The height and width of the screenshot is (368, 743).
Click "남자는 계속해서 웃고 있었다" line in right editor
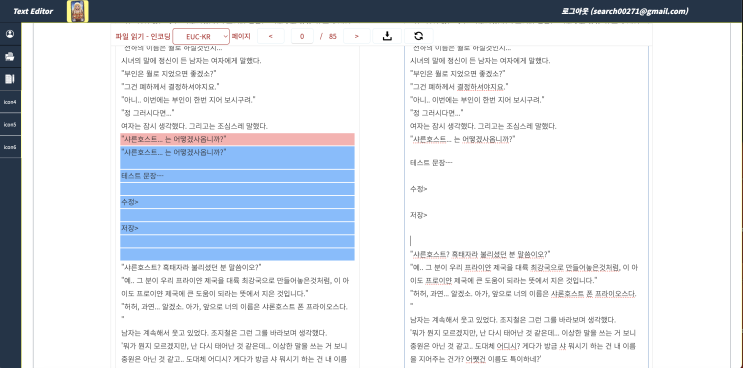pos(513,320)
